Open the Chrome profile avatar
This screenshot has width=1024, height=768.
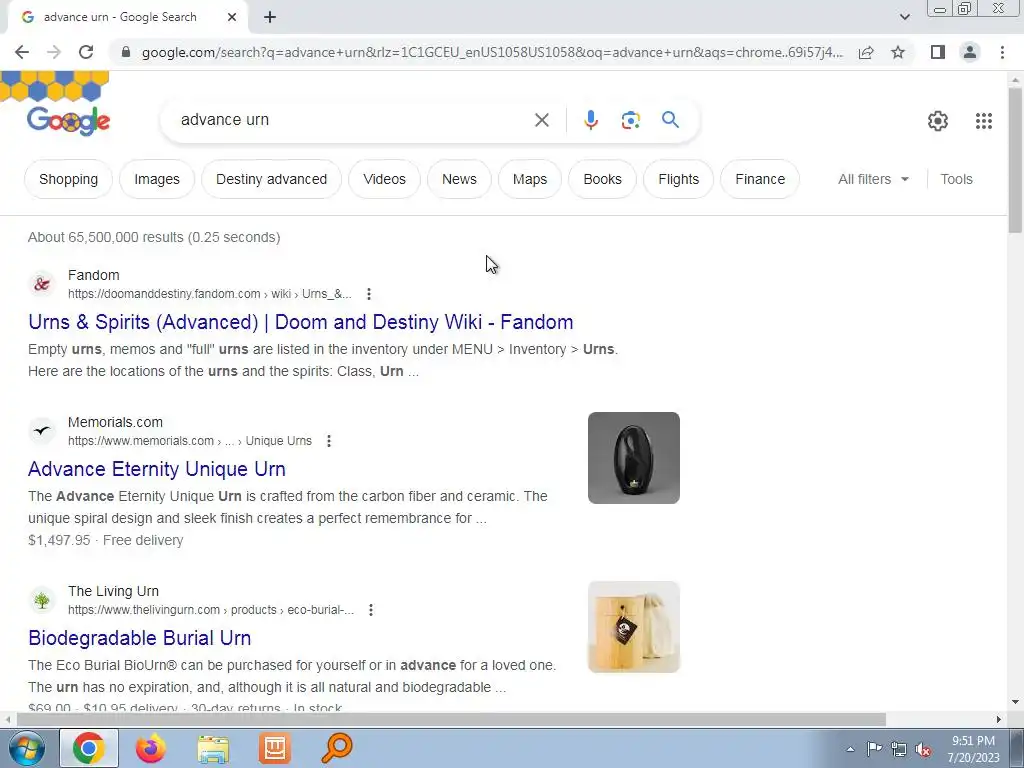pyautogui.click(x=970, y=52)
